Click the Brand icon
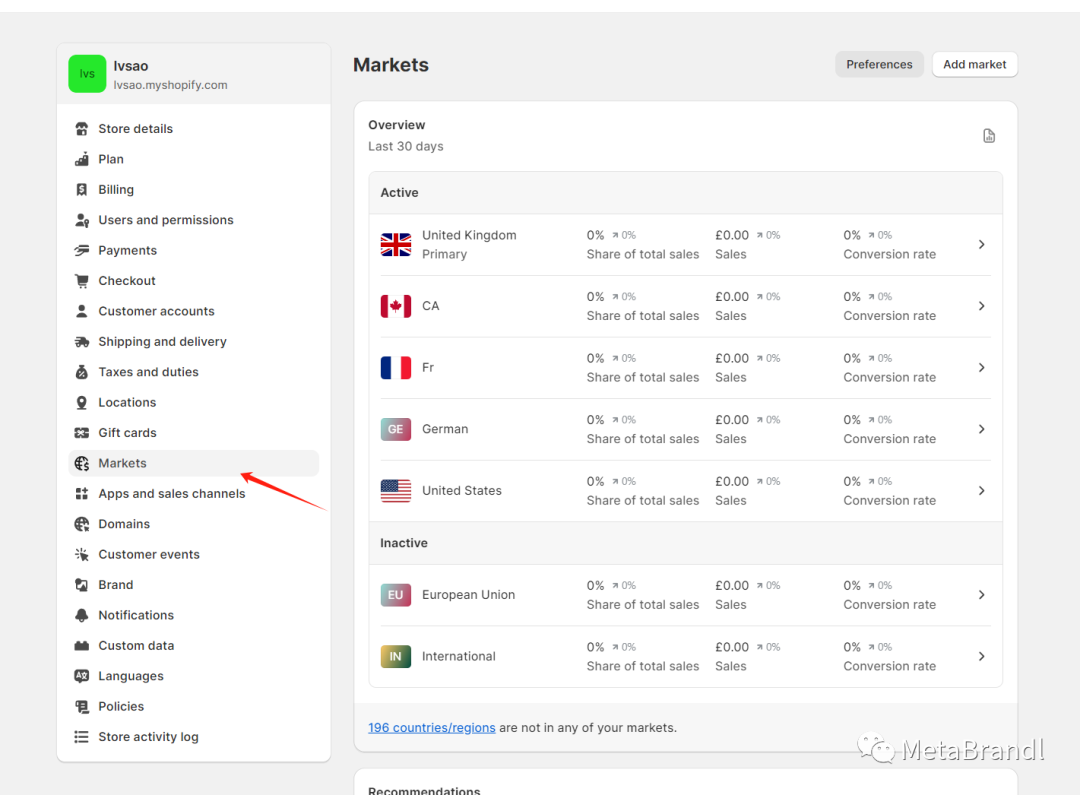This screenshot has width=1080, height=795. pos(82,585)
